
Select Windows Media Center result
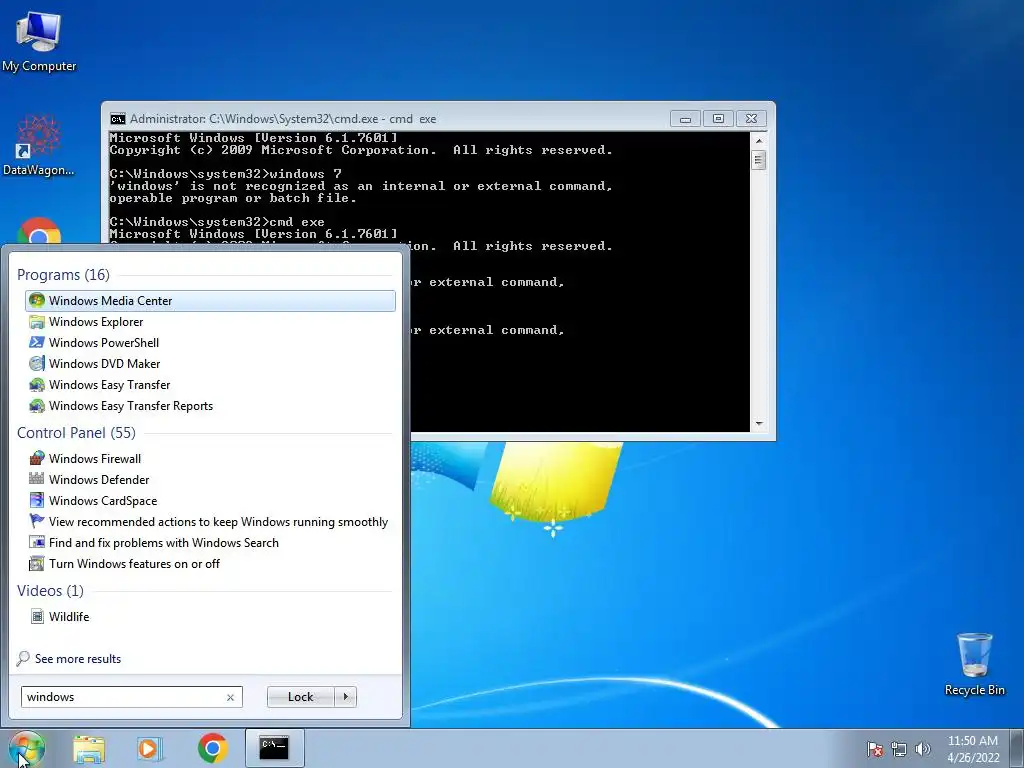[x=210, y=300]
